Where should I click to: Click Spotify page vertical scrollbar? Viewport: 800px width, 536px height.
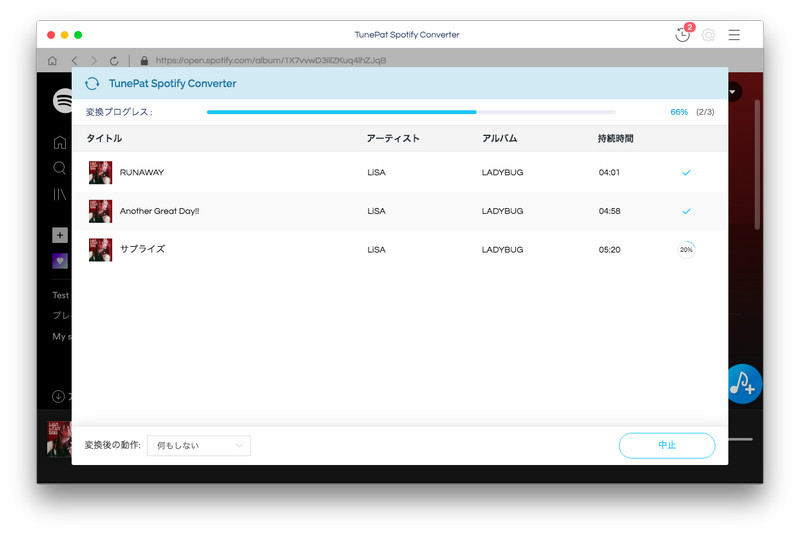pyautogui.click(x=758, y=164)
